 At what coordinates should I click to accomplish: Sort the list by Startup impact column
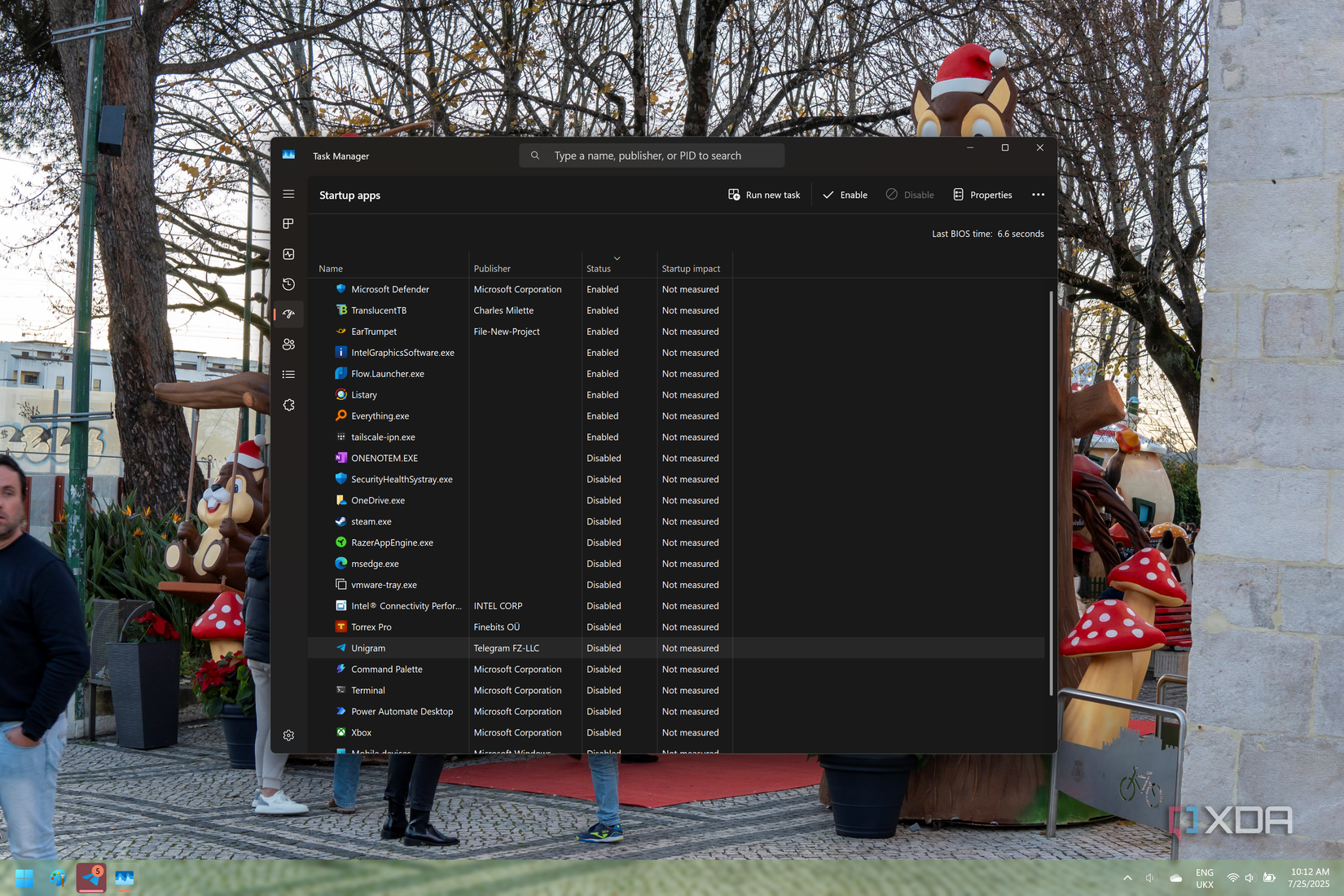click(x=690, y=268)
